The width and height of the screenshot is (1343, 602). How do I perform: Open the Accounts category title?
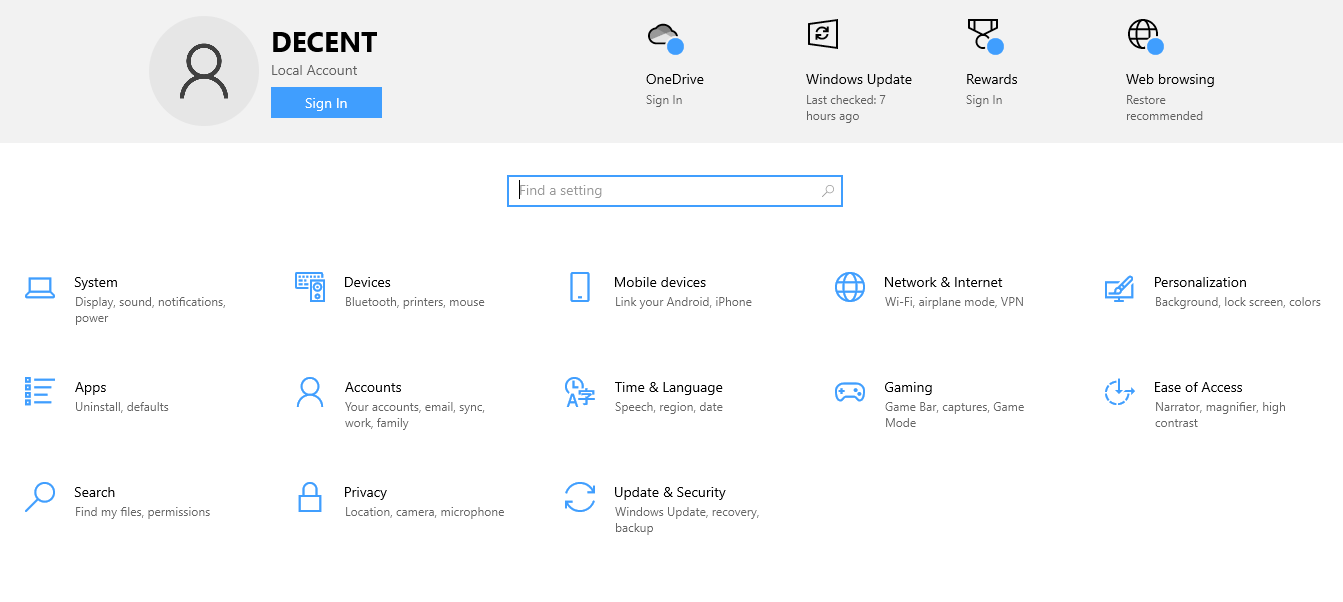tap(373, 387)
